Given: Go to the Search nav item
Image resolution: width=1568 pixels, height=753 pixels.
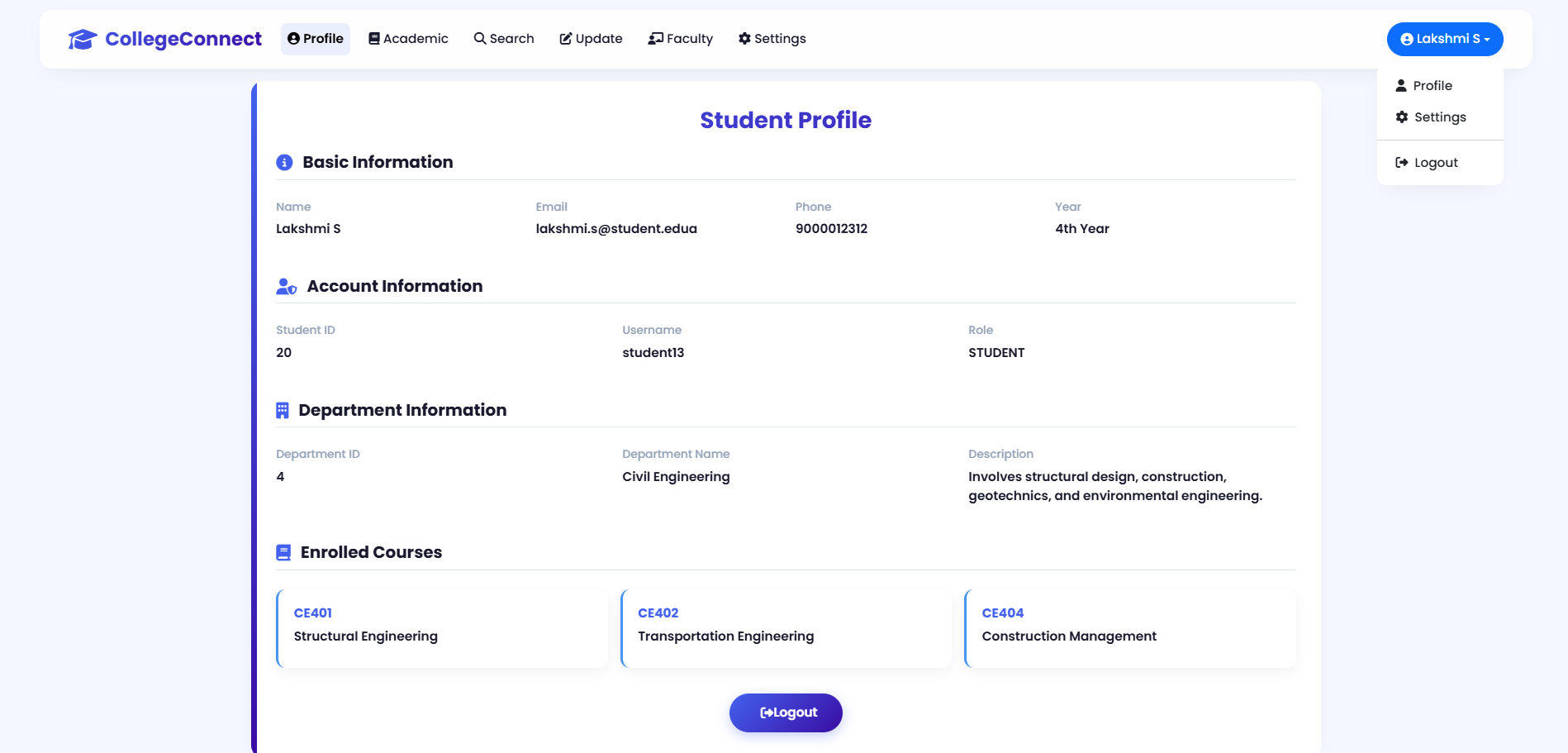Looking at the screenshot, I should [504, 39].
